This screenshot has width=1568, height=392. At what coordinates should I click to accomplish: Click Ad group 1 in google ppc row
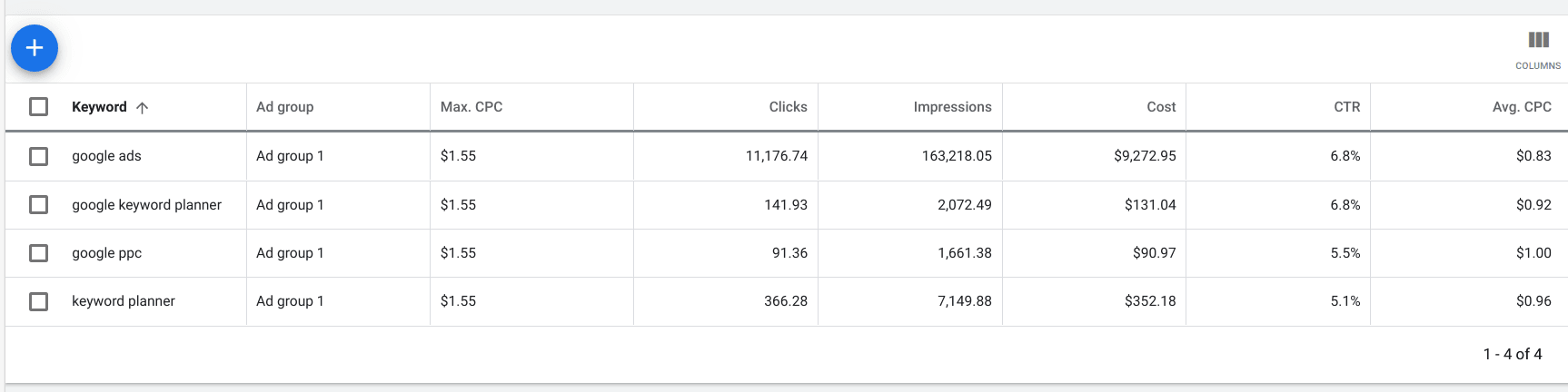pos(290,253)
